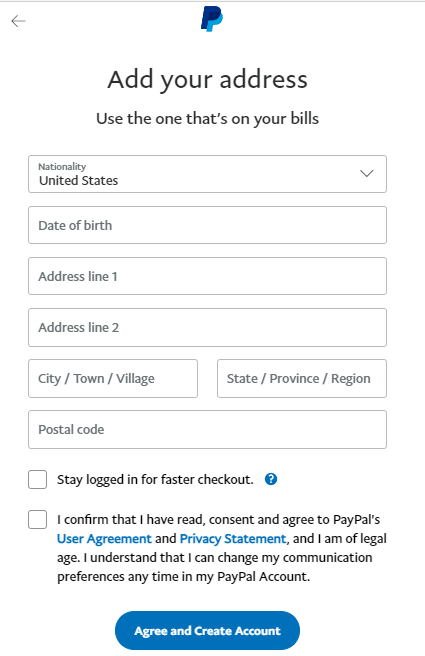Open the Nationality United States dropdown field
The width and height of the screenshot is (425, 656).
tap(207, 174)
